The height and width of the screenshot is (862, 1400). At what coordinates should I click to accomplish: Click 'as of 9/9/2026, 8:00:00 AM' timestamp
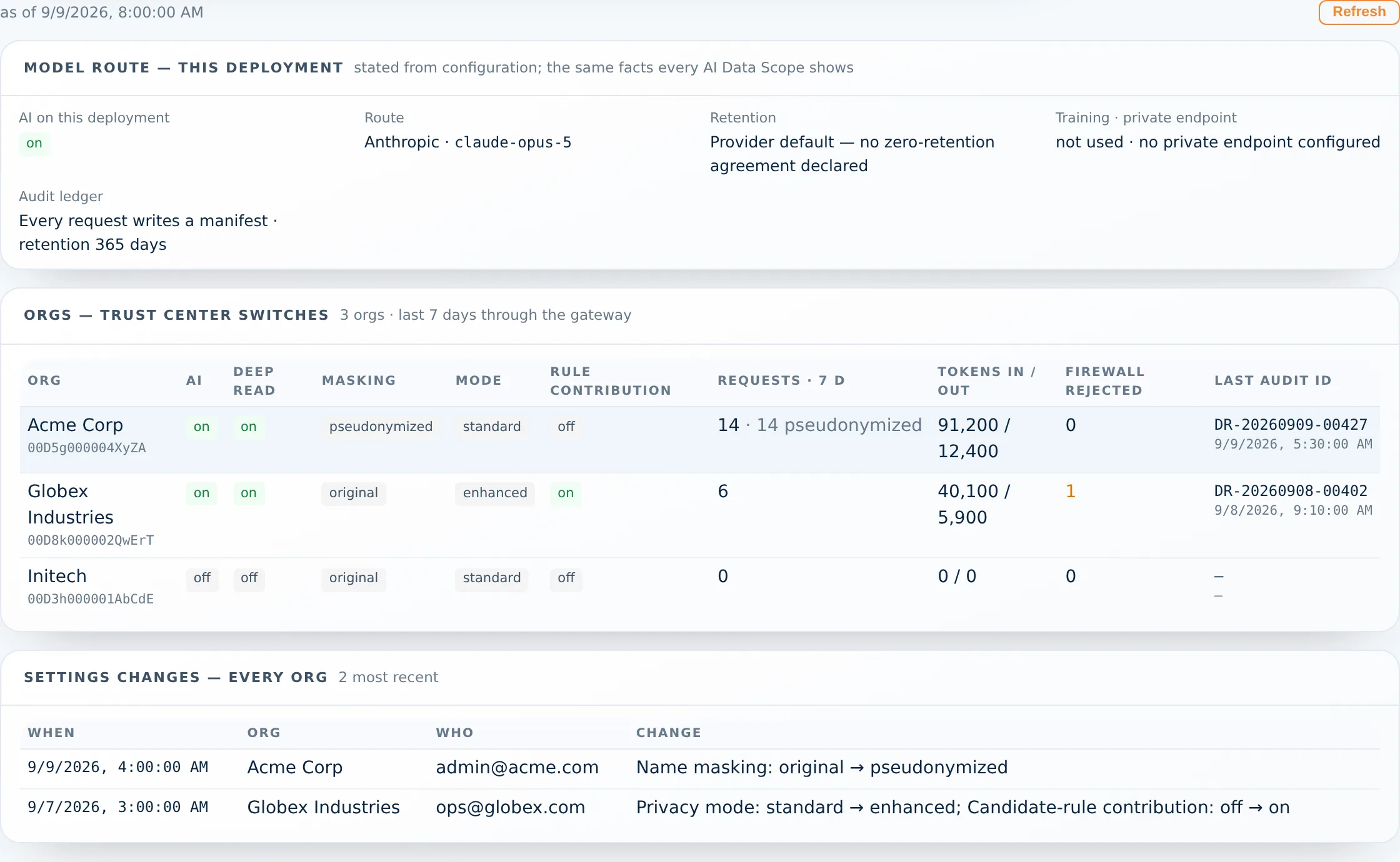[102, 12]
